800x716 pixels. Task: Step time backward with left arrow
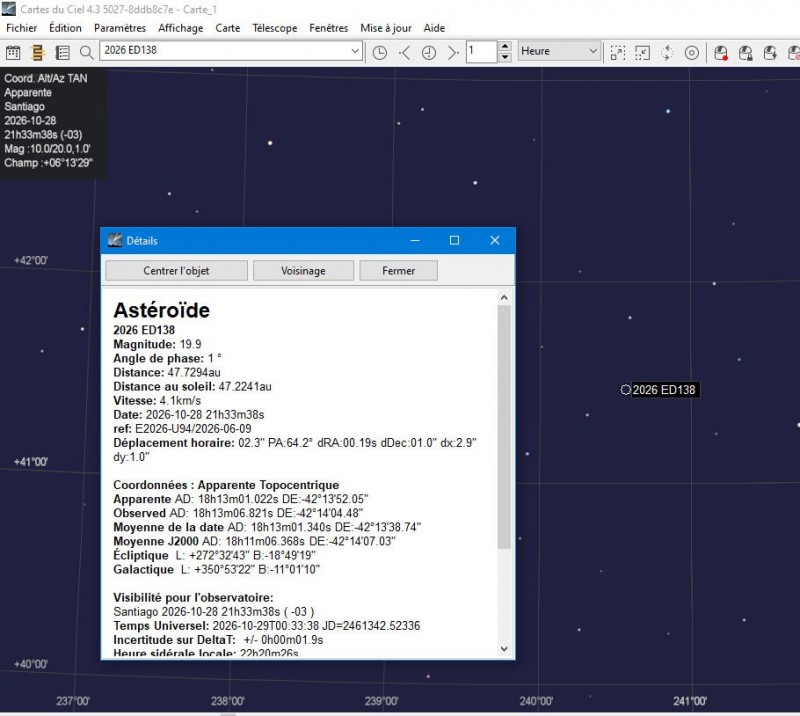[x=404, y=52]
